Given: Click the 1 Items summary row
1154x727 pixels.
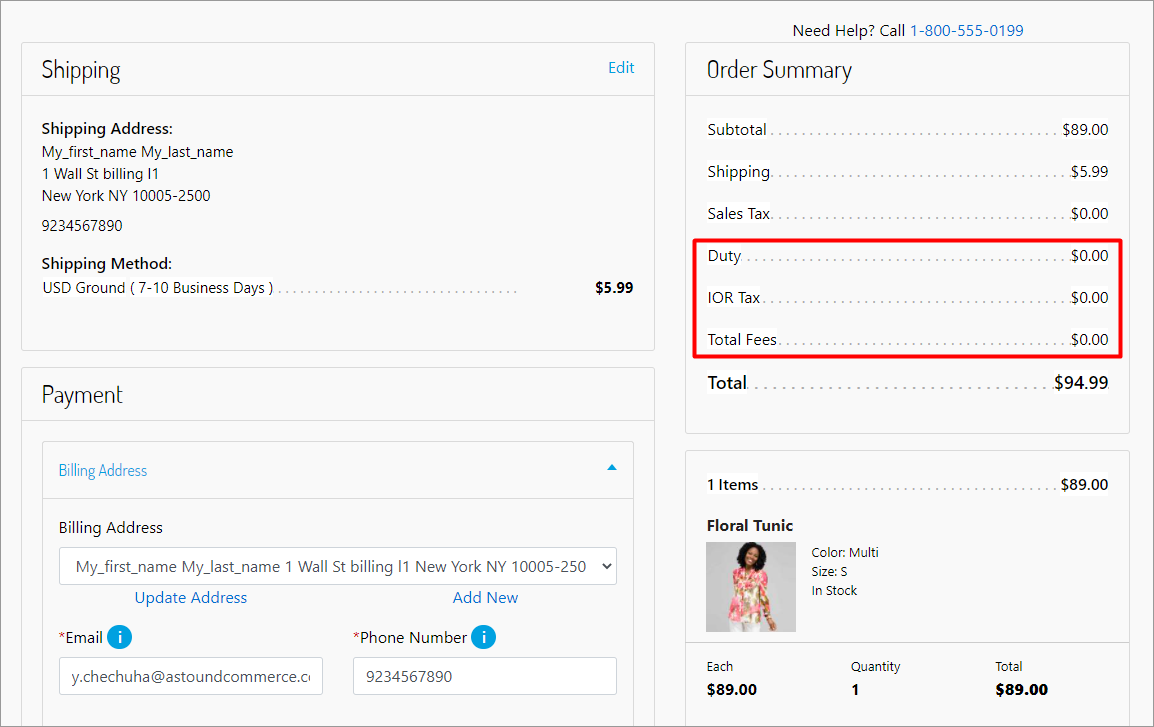Looking at the screenshot, I should coord(907,485).
